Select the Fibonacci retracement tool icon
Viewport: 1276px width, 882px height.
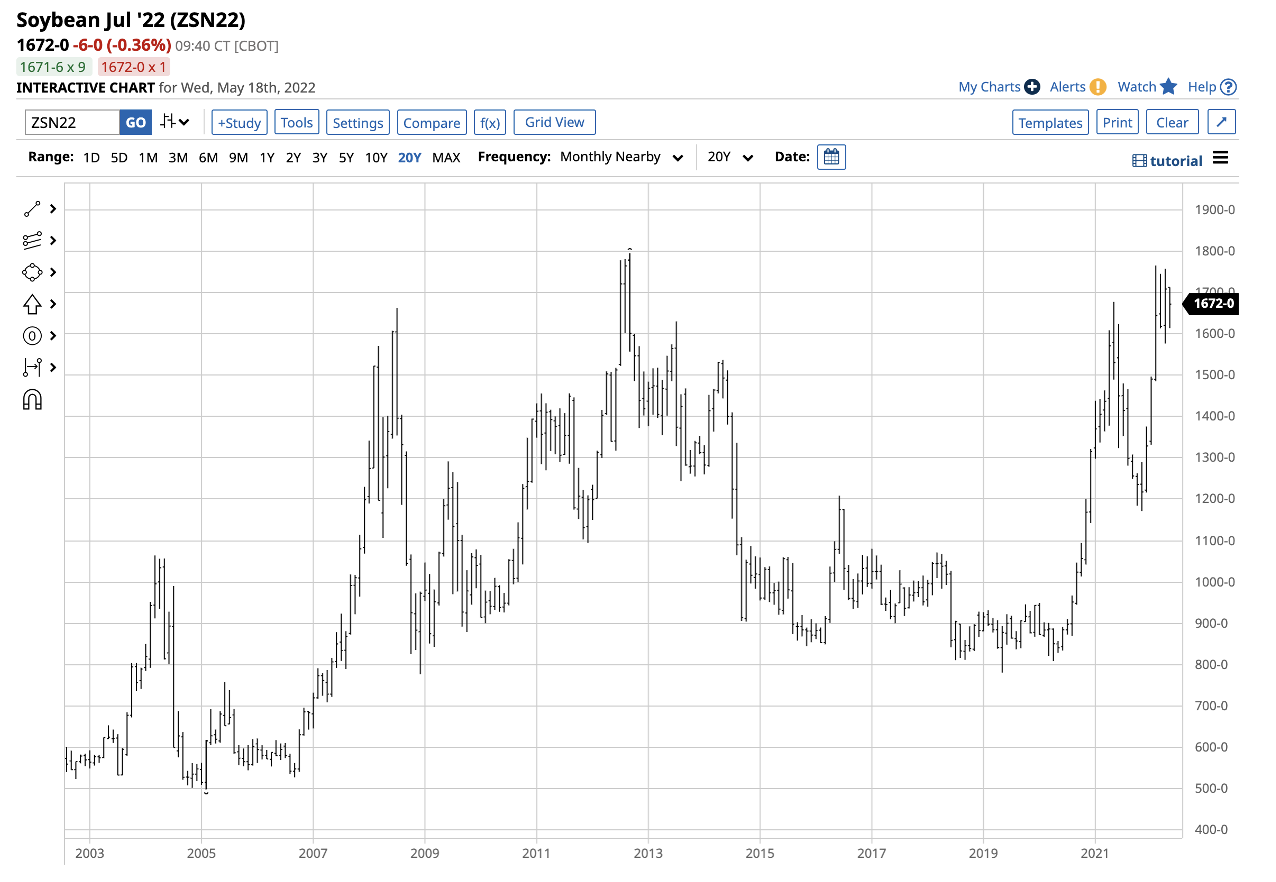pos(32,240)
